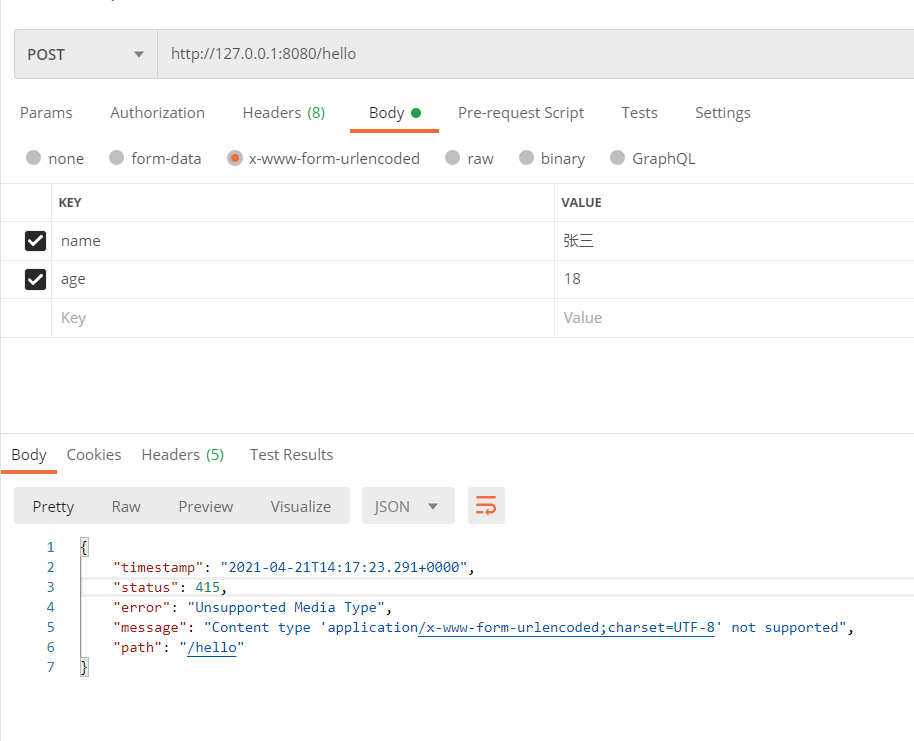
Task: Select GraphQL body type
Action: [617, 158]
